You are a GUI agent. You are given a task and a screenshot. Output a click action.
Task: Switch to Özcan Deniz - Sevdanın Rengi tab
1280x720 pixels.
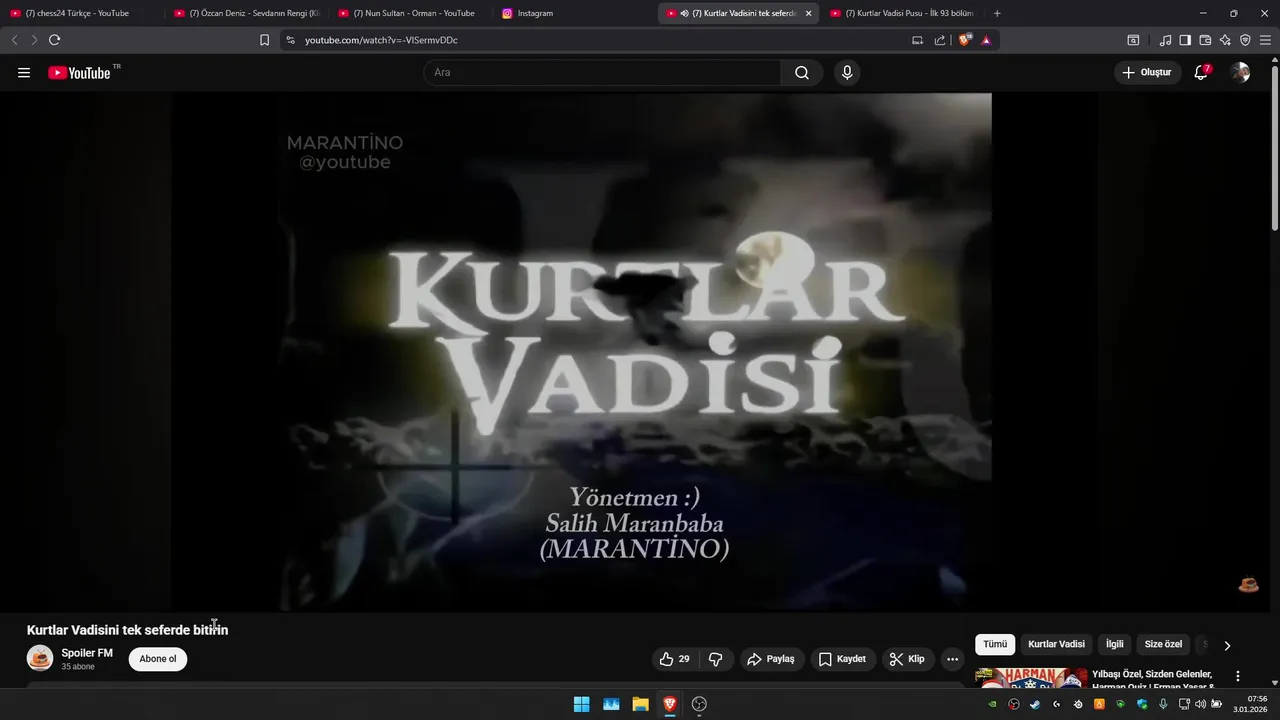pos(246,13)
